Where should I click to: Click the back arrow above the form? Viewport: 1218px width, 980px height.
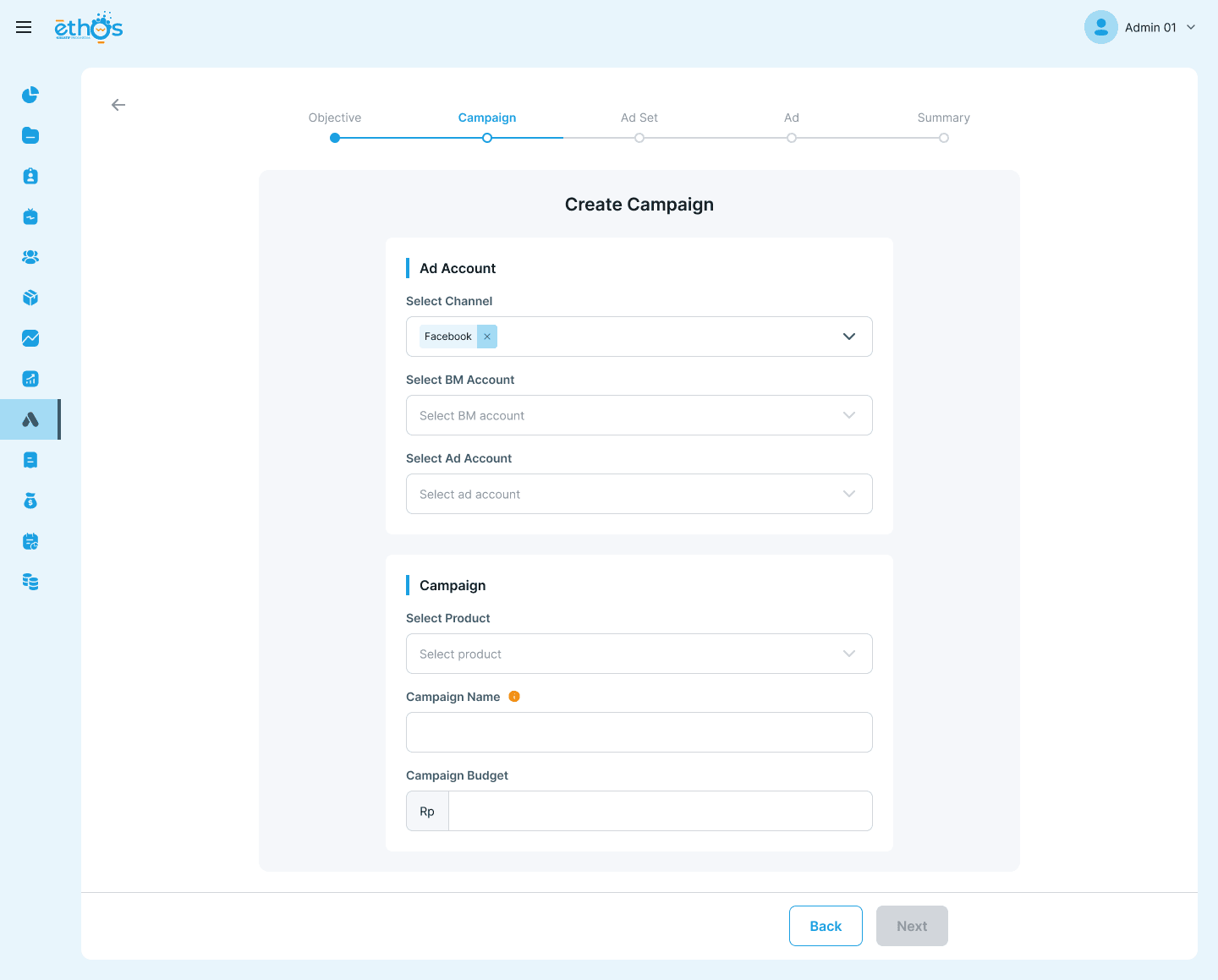click(x=118, y=105)
